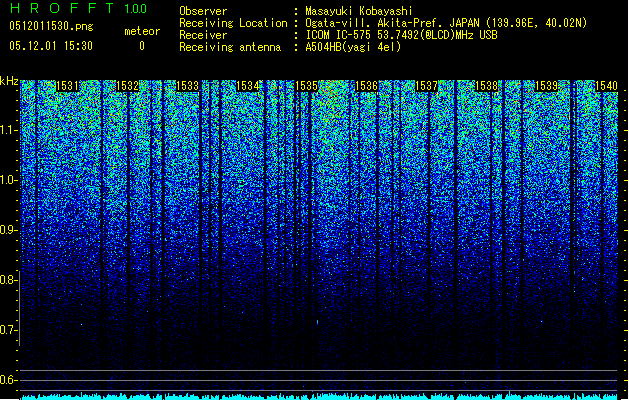Click the cyan signal level strip at the bottom

click(x=319, y=396)
